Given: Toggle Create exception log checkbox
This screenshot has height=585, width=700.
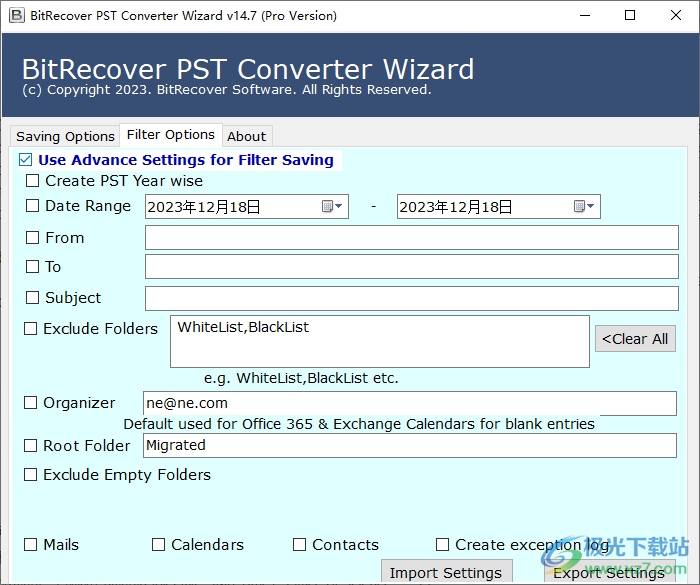Looking at the screenshot, I should 442,545.
